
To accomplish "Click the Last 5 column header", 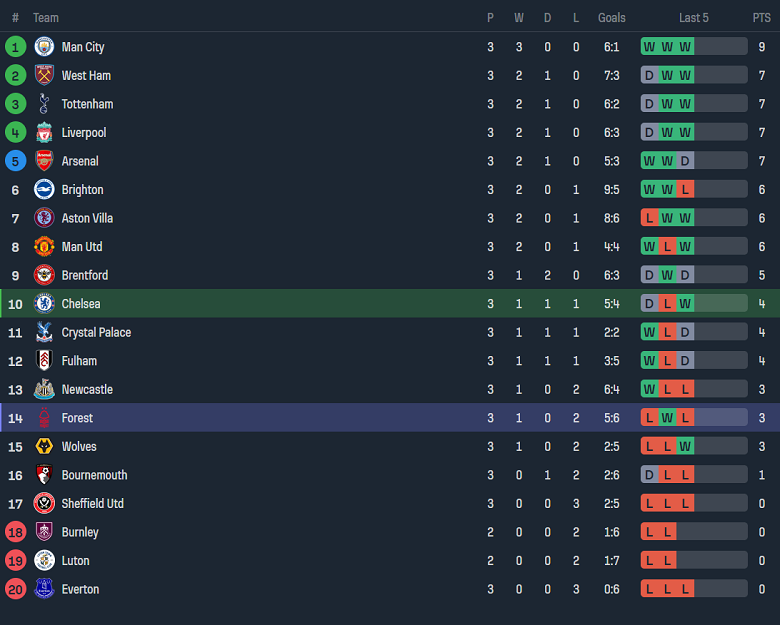I will tap(693, 18).
